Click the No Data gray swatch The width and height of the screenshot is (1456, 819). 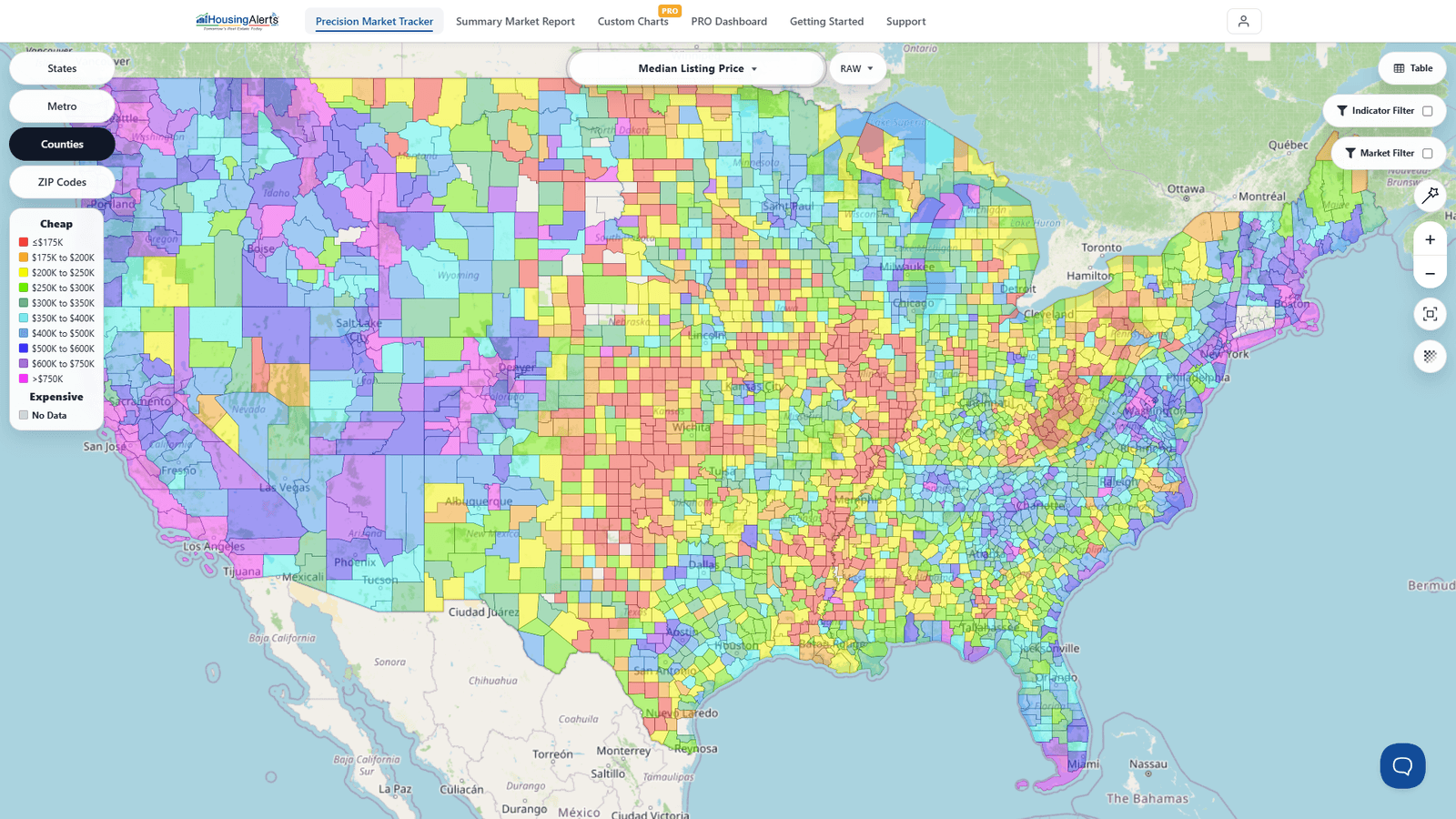(x=24, y=415)
